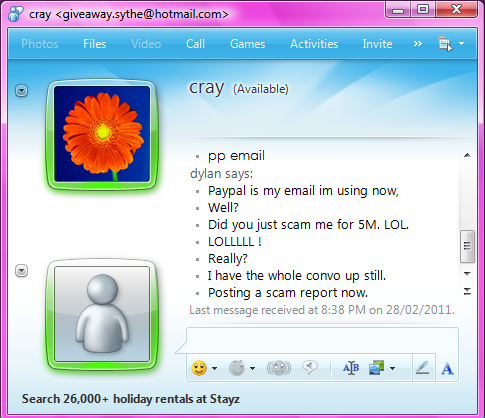Expand the emoticon list dropdown arrow
The height and width of the screenshot is (418, 485).
coord(214,368)
